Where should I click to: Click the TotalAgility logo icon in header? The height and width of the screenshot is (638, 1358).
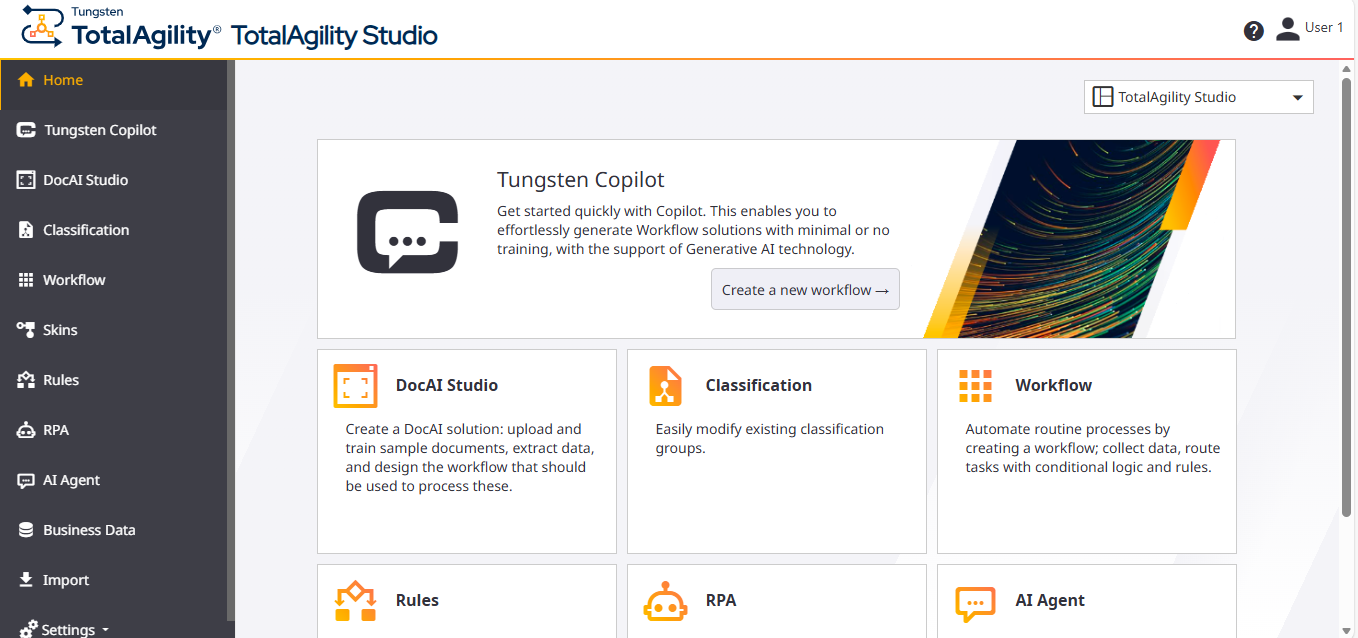tap(42, 27)
